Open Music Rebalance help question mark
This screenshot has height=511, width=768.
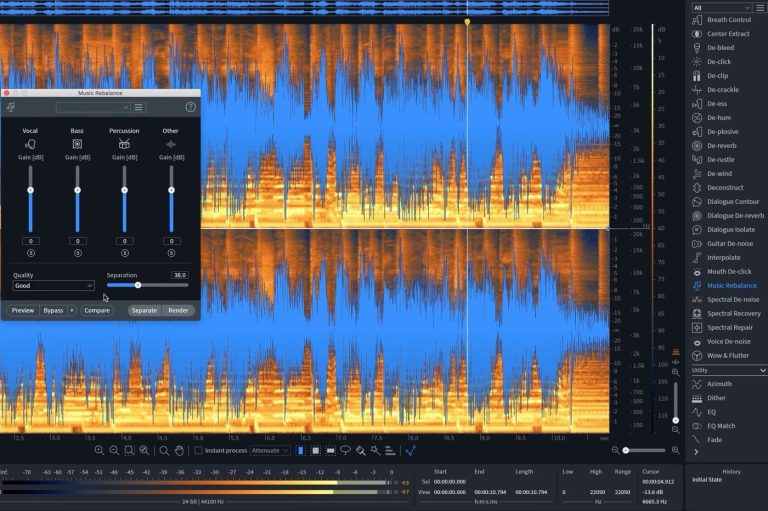pyautogui.click(x=191, y=107)
